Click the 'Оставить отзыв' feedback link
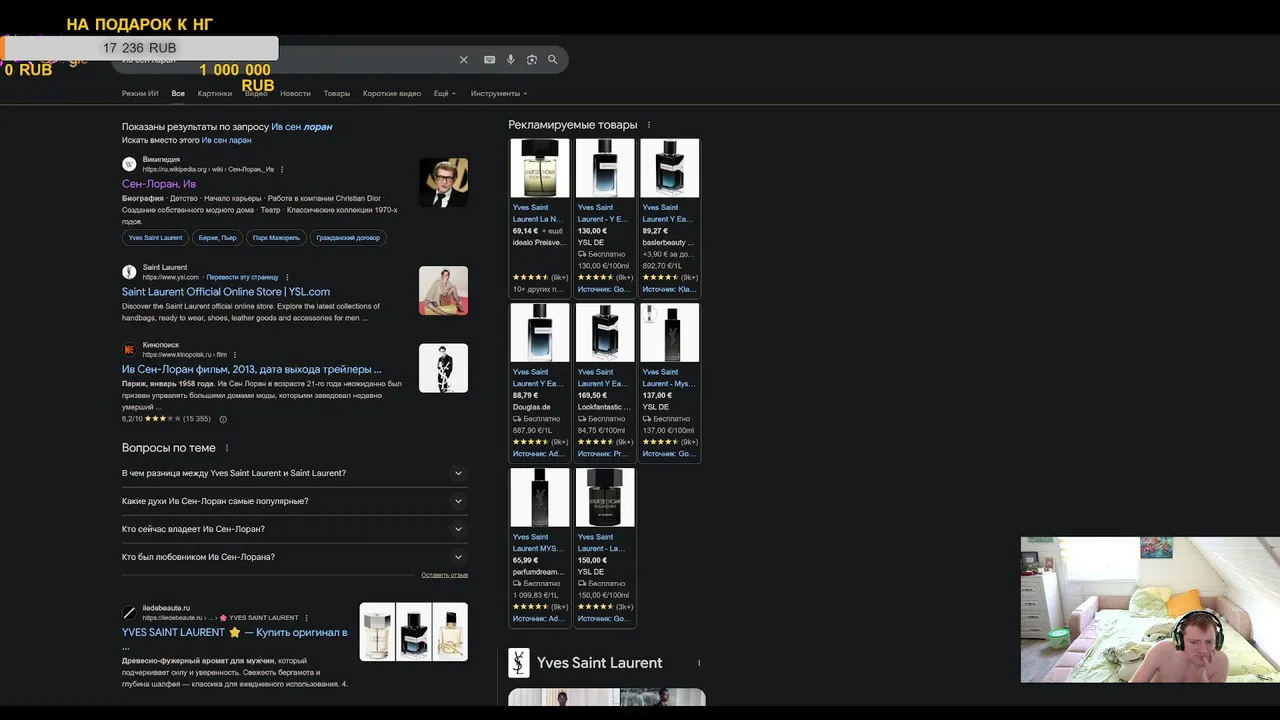The width and height of the screenshot is (1280, 720). click(444, 575)
